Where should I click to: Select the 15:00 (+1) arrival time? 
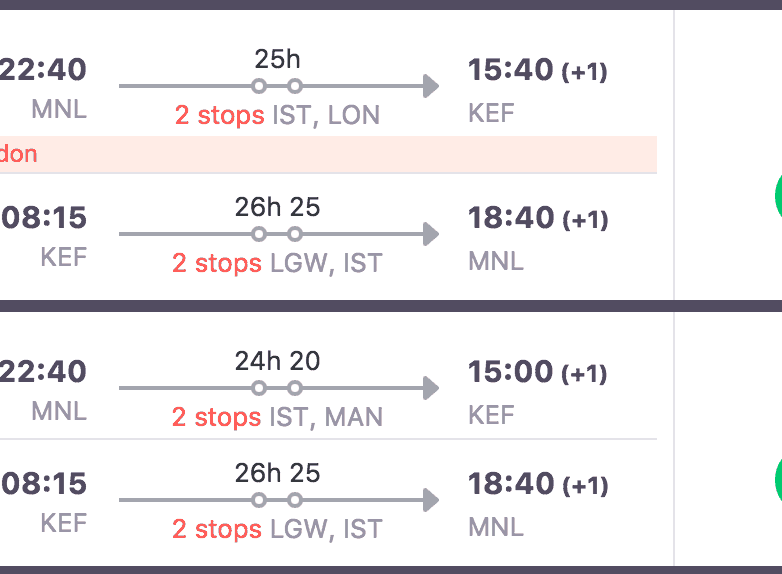(537, 372)
